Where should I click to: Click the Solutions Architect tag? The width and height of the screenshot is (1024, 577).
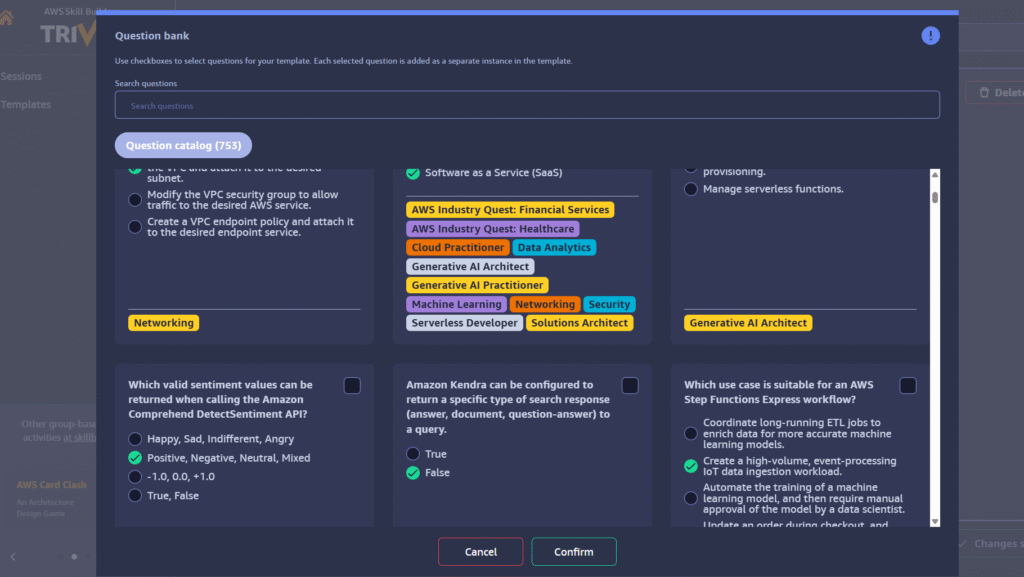(x=579, y=323)
